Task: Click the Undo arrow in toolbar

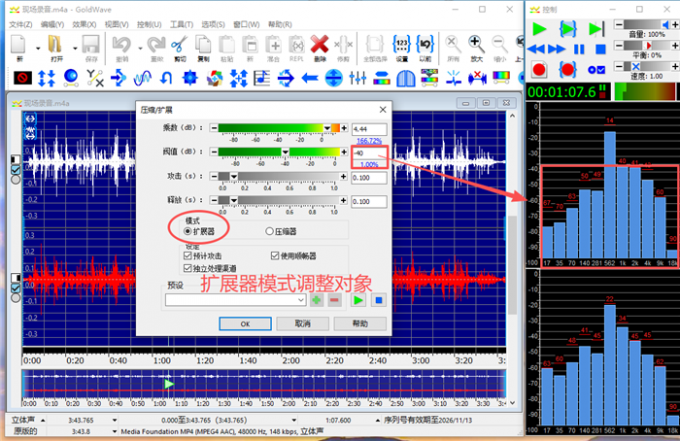Action: click(122, 44)
